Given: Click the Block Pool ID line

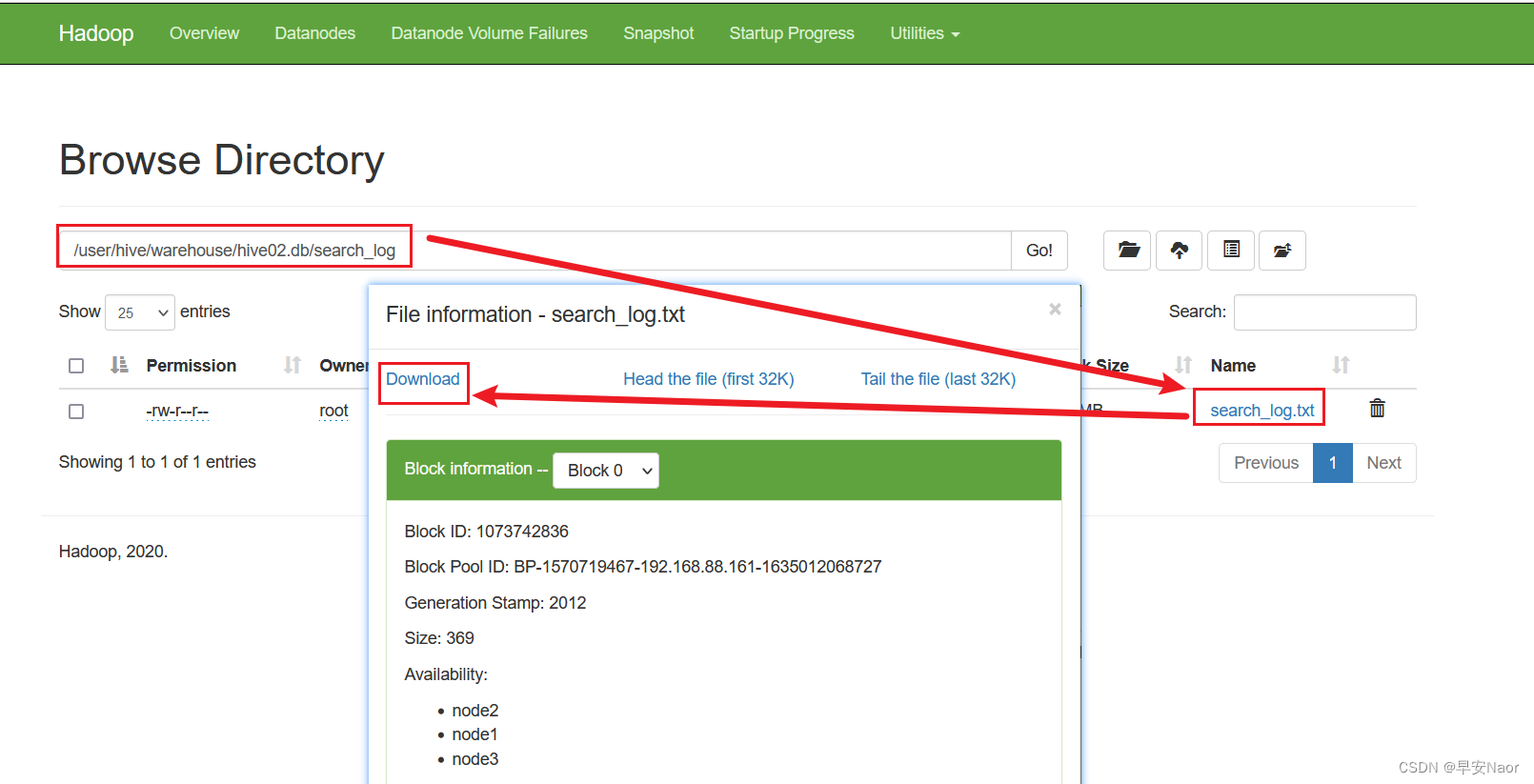Looking at the screenshot, I should pyautogui.click(x=643, y=567).
